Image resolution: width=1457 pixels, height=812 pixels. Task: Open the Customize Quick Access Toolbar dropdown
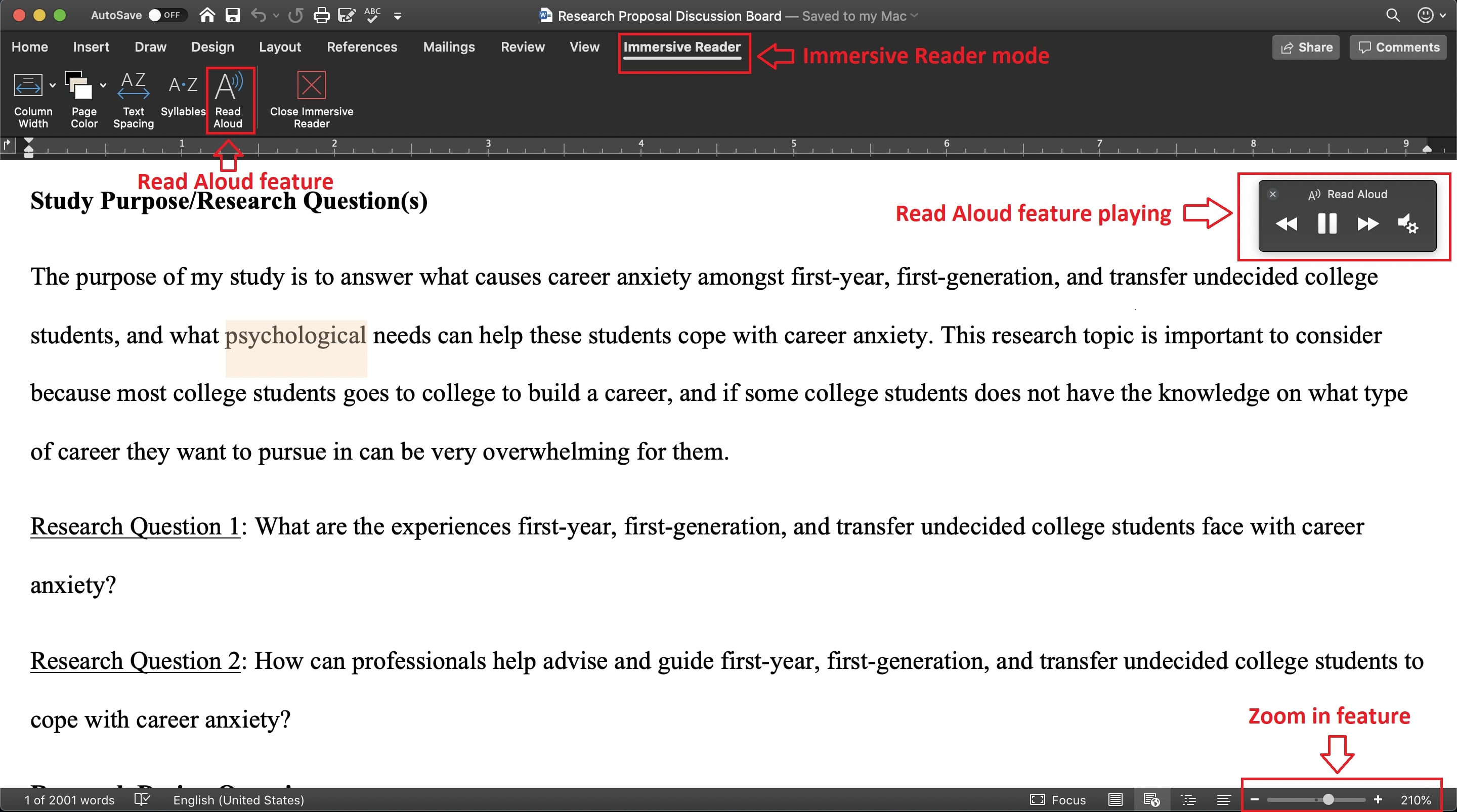click(398, 16)
